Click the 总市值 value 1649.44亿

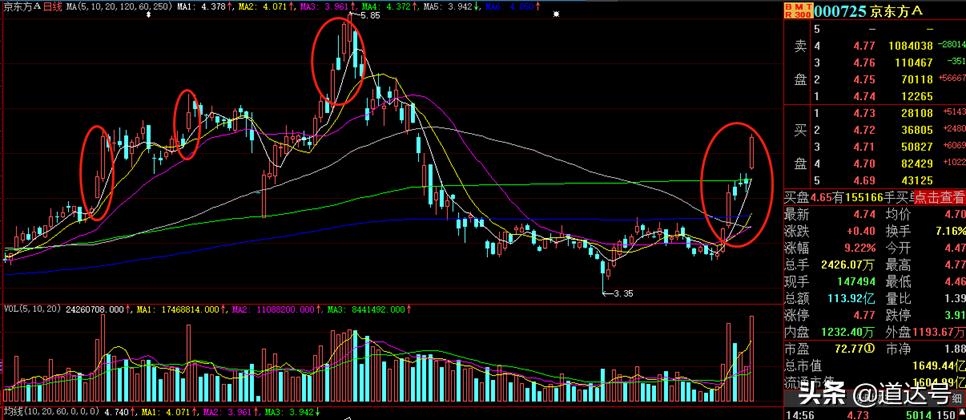point(940,366)
